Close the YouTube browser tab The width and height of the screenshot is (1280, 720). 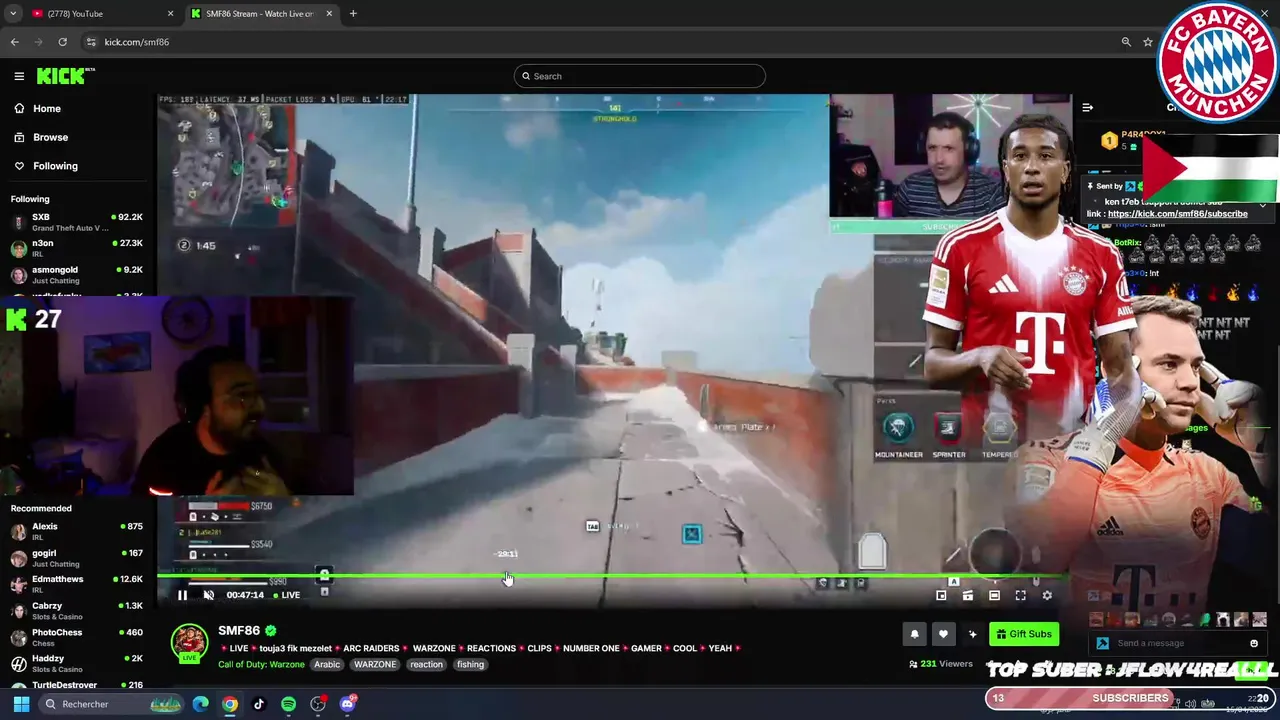point(170,14)
